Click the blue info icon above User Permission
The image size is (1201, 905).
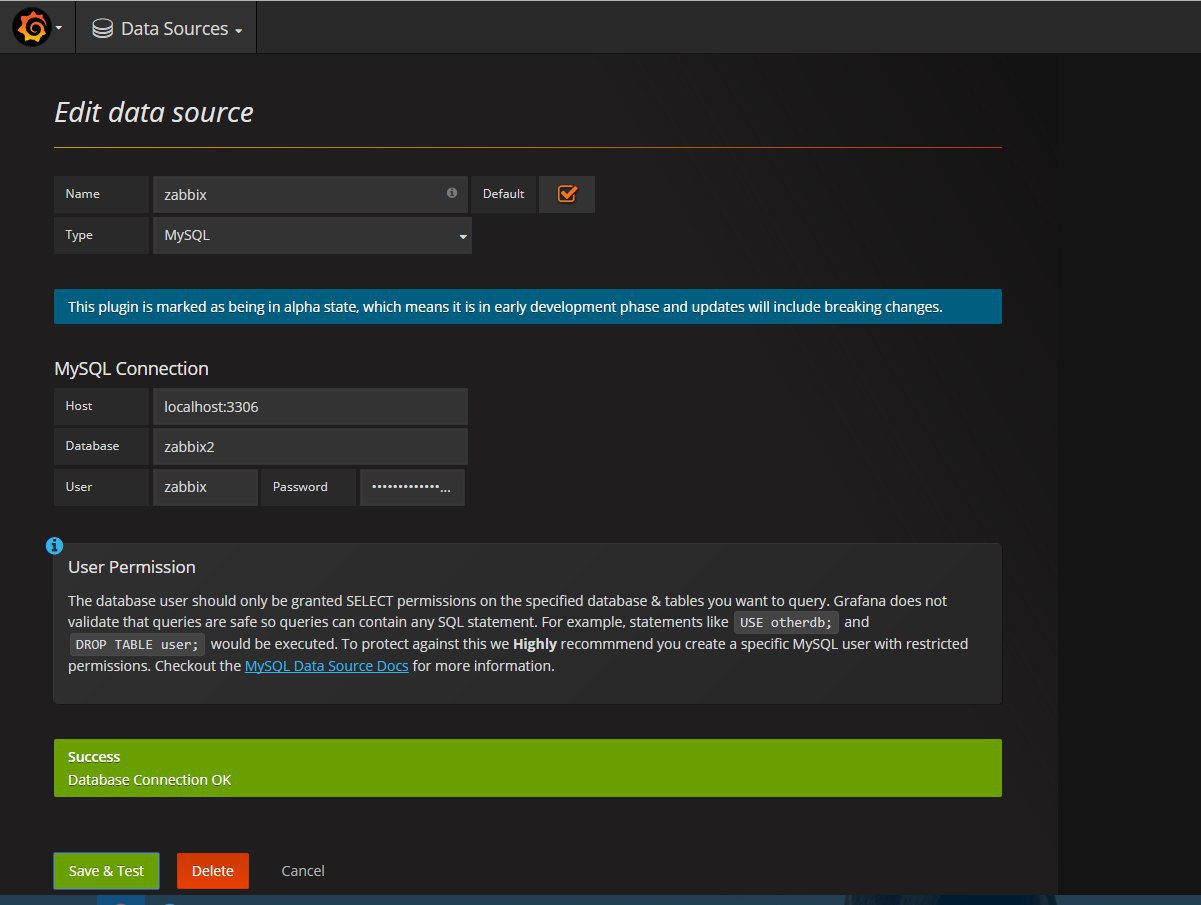(55, 545)
